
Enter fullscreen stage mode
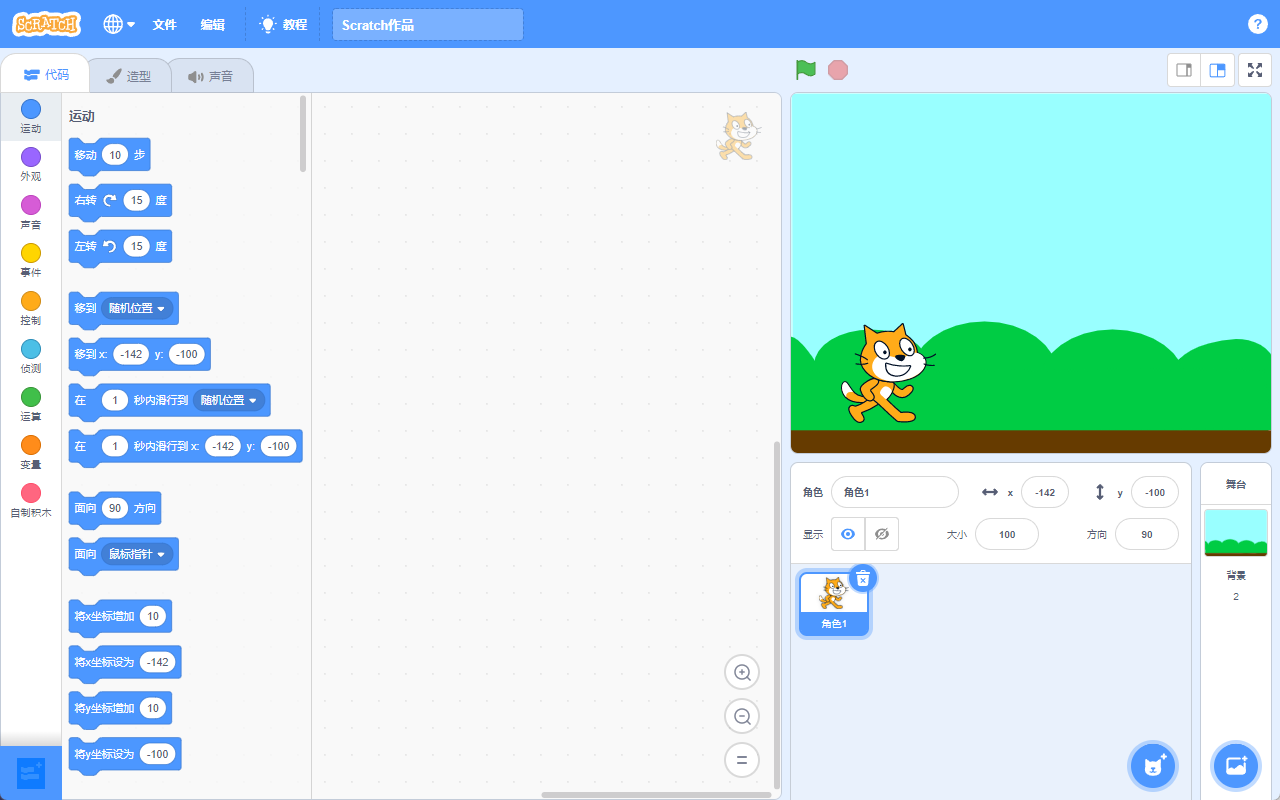1254,70
